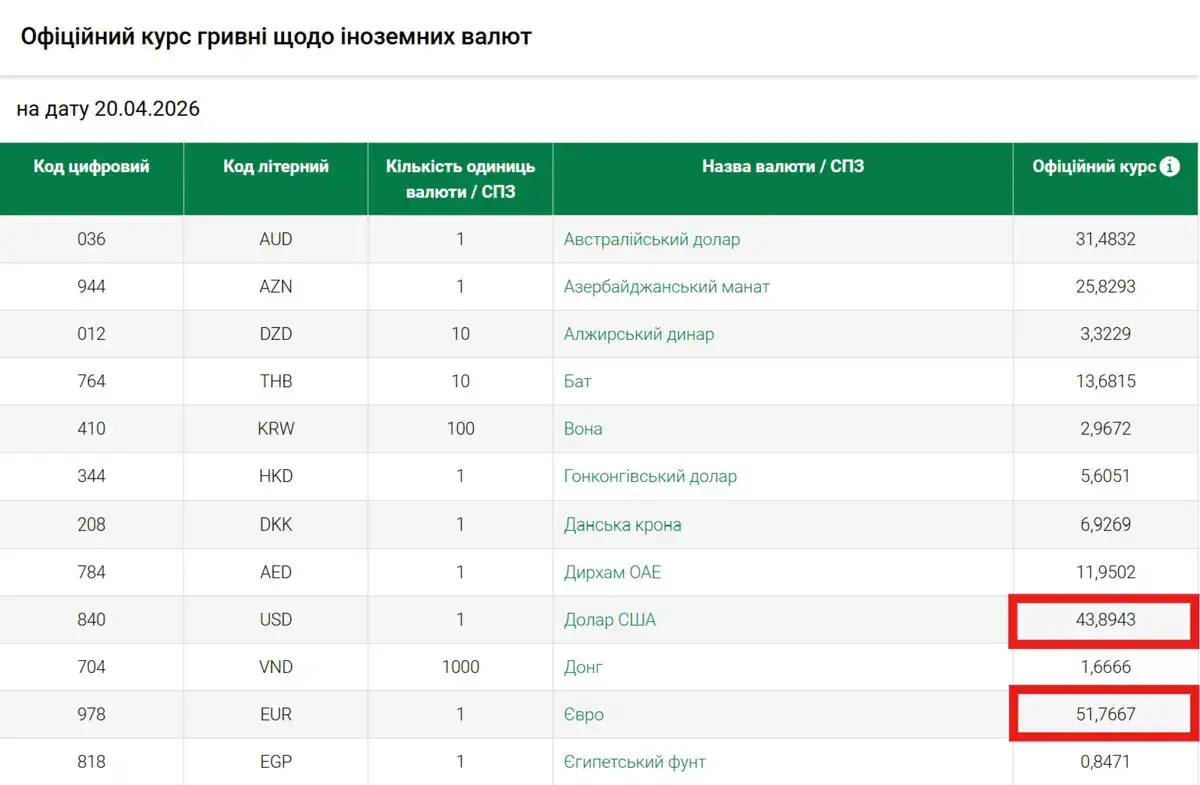
Task: Click the USD rate value 43,8943
Action: (1106, 620)
